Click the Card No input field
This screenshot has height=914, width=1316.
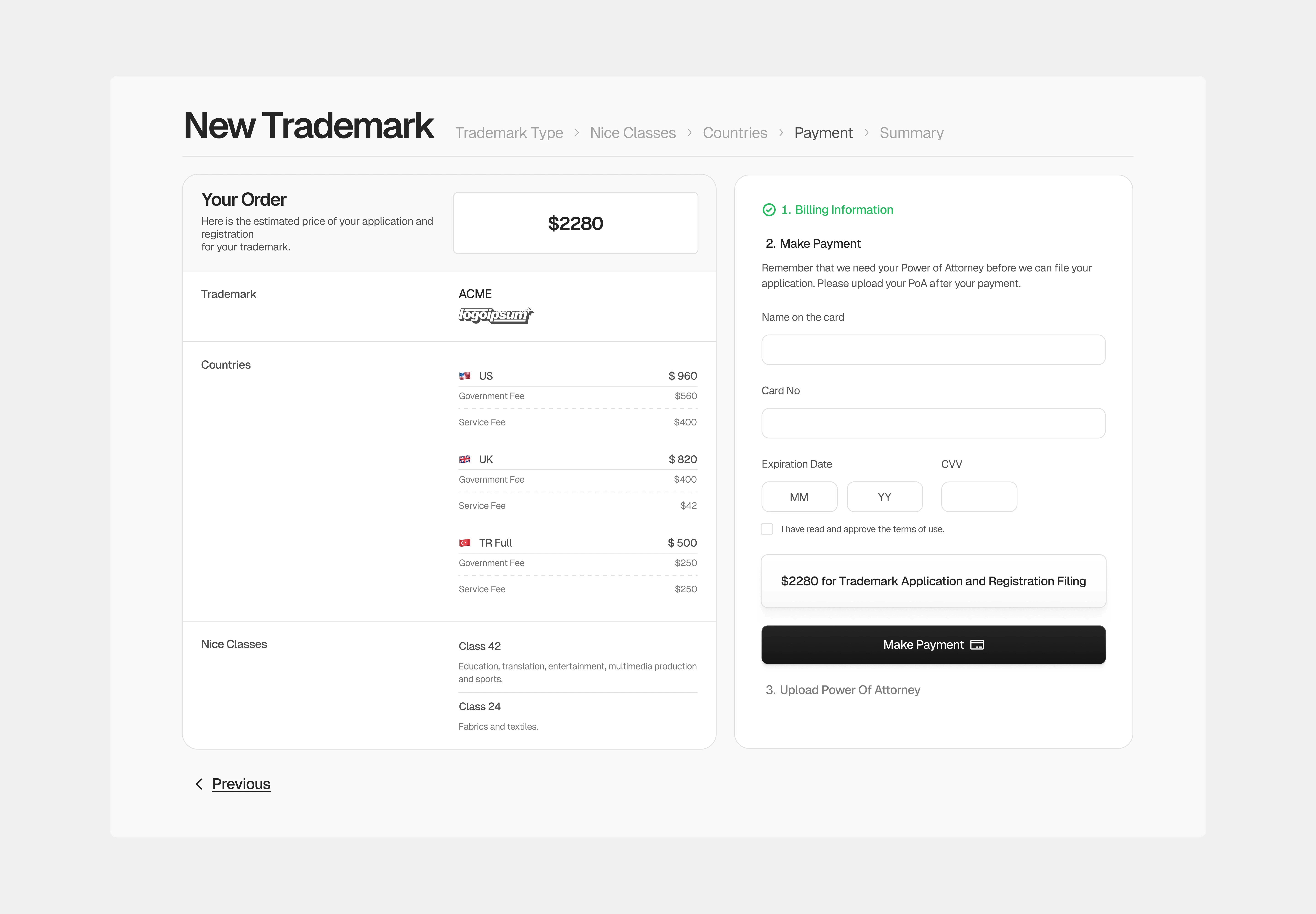933,423
